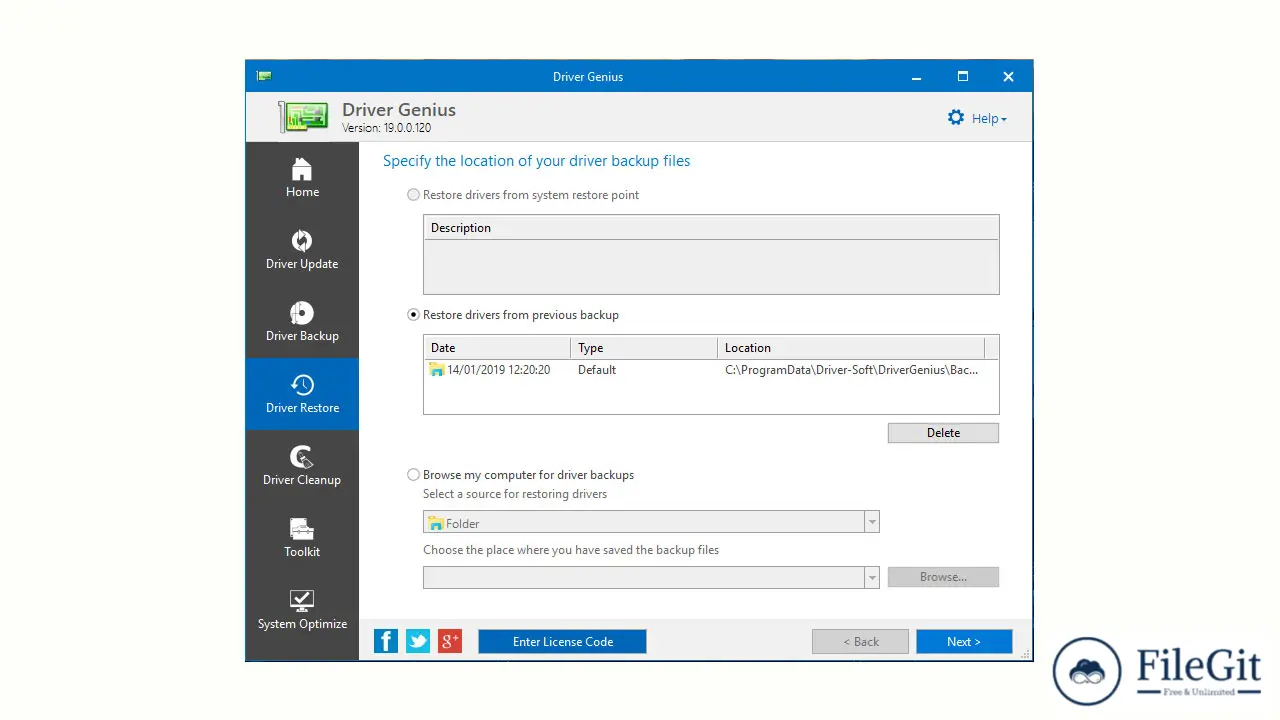Click the C:\ProgramData\Driver-Soft location cell
This screenshot has height=720, width=1280.
click(851, 370)
